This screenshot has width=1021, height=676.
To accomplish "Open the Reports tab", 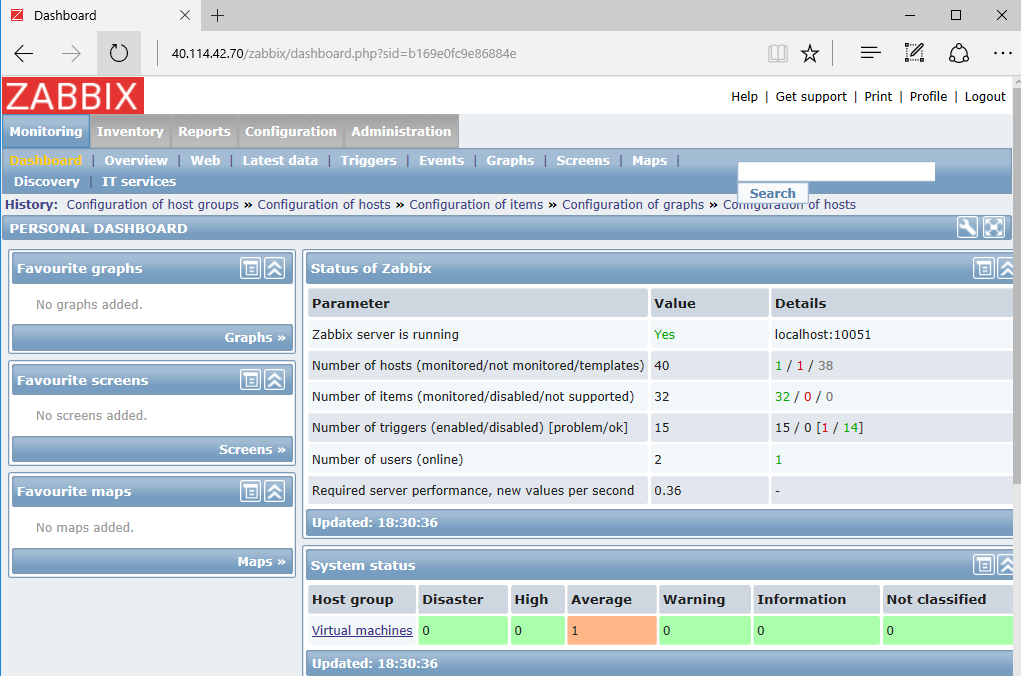I will (204, 132).
